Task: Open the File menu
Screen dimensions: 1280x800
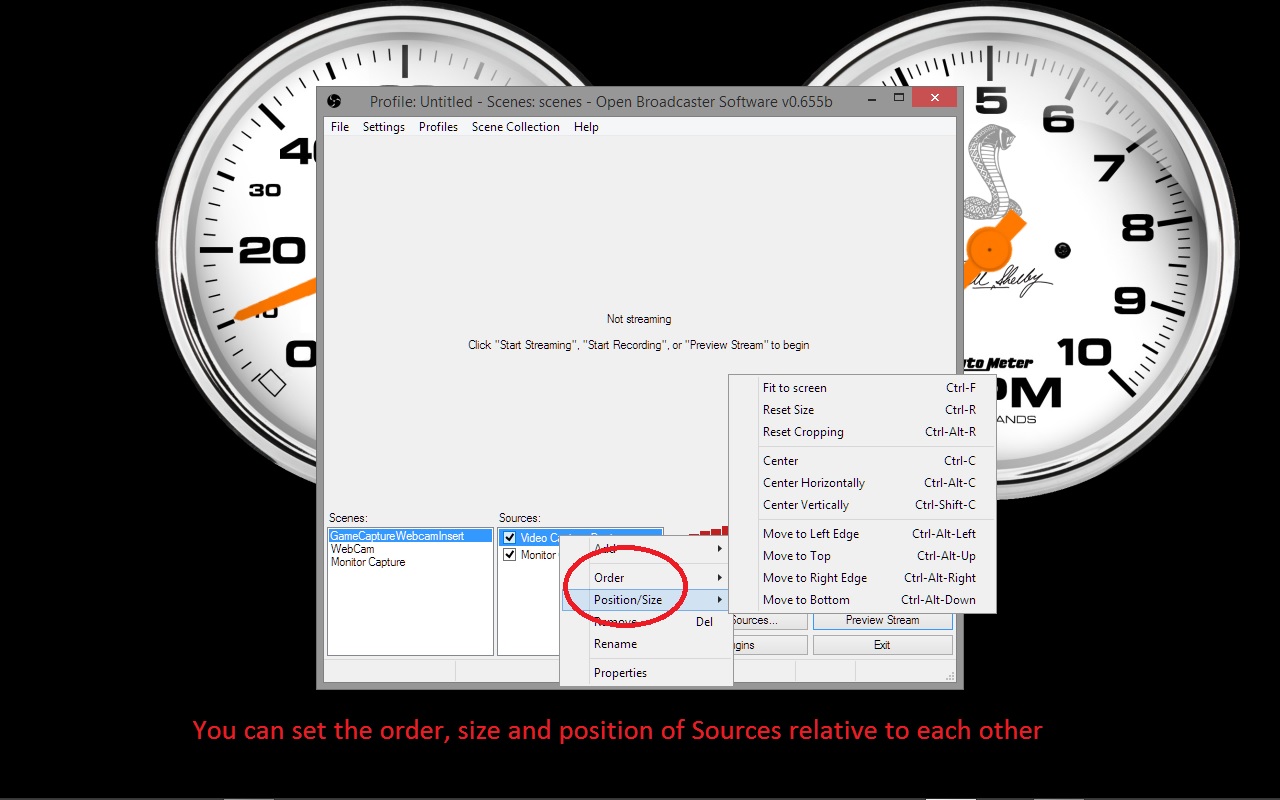Action: (340, 127)
